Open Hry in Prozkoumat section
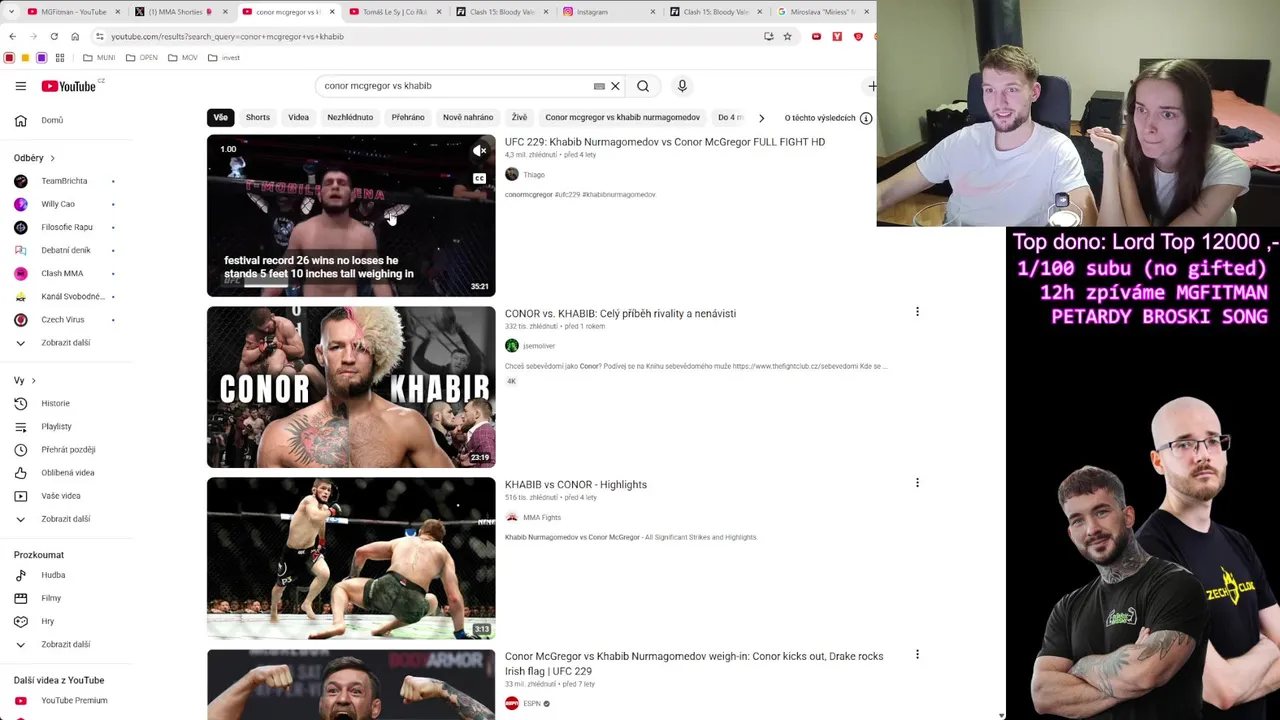 [x=47, y=621]
